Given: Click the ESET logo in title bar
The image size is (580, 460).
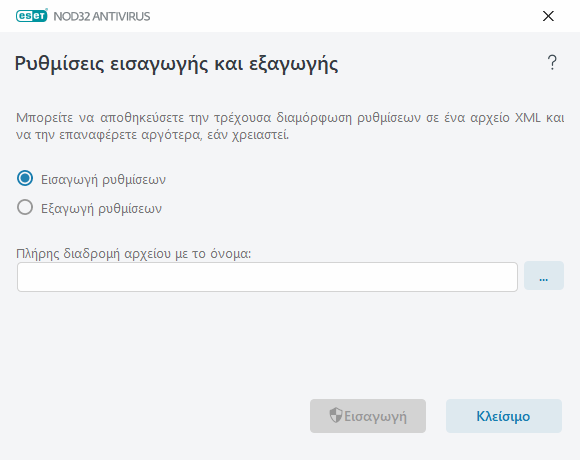Looking at the screenshot, I should point(32,16).
